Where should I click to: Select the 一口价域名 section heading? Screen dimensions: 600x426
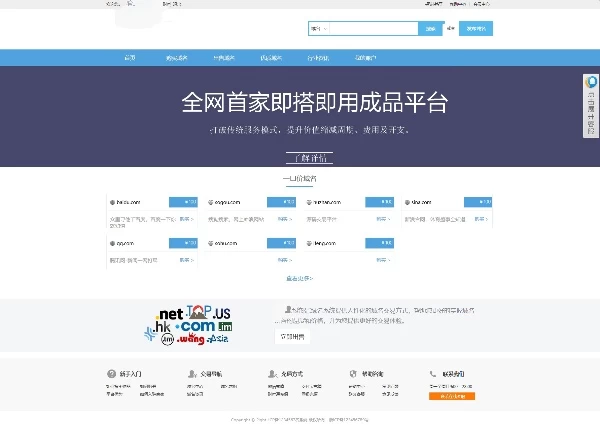coord(300,178)
